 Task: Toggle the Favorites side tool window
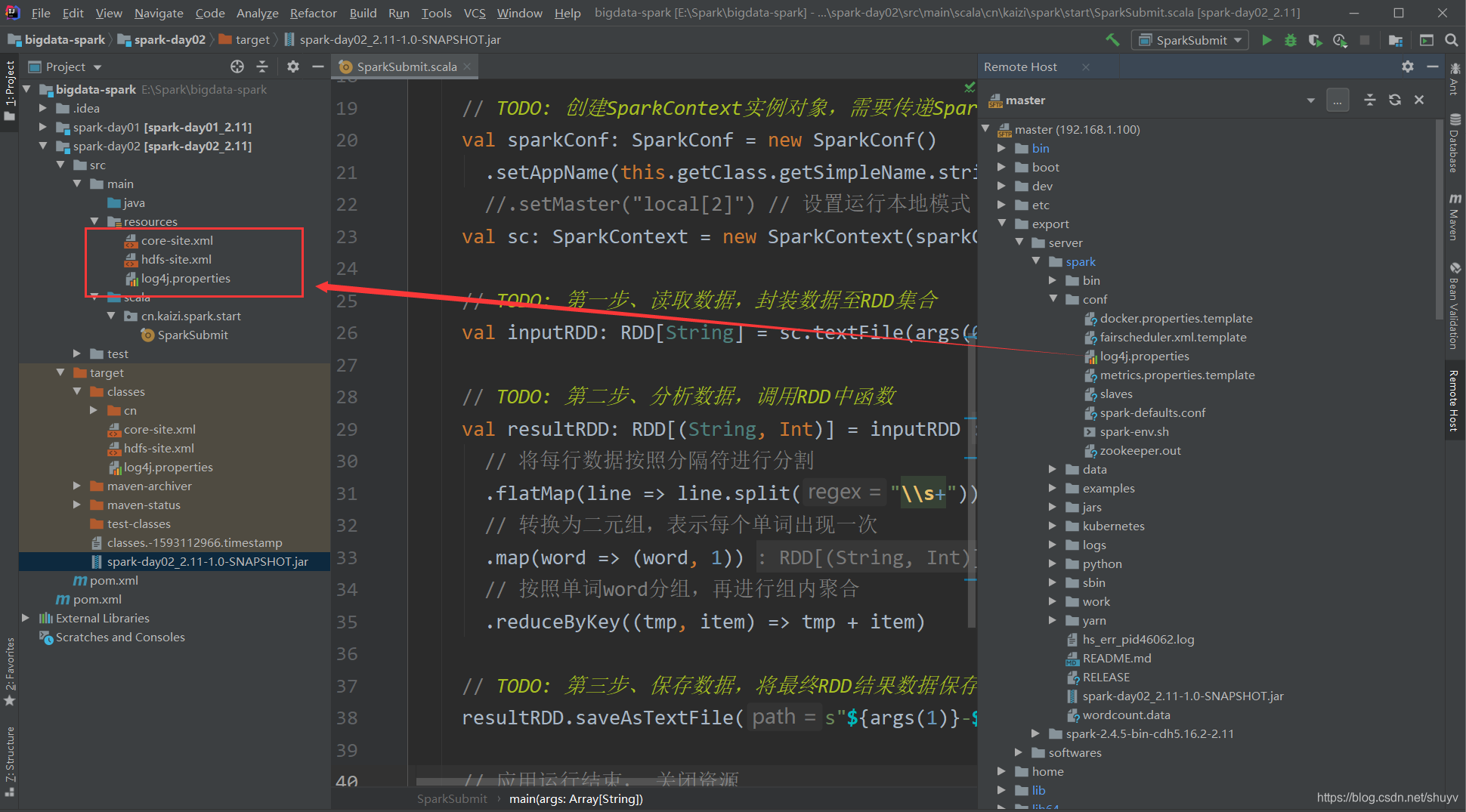point(10,672)
